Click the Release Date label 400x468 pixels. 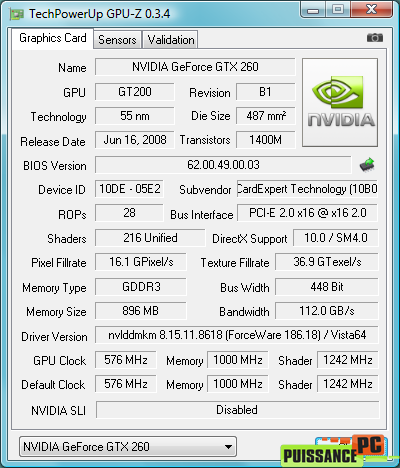point(53,142)
